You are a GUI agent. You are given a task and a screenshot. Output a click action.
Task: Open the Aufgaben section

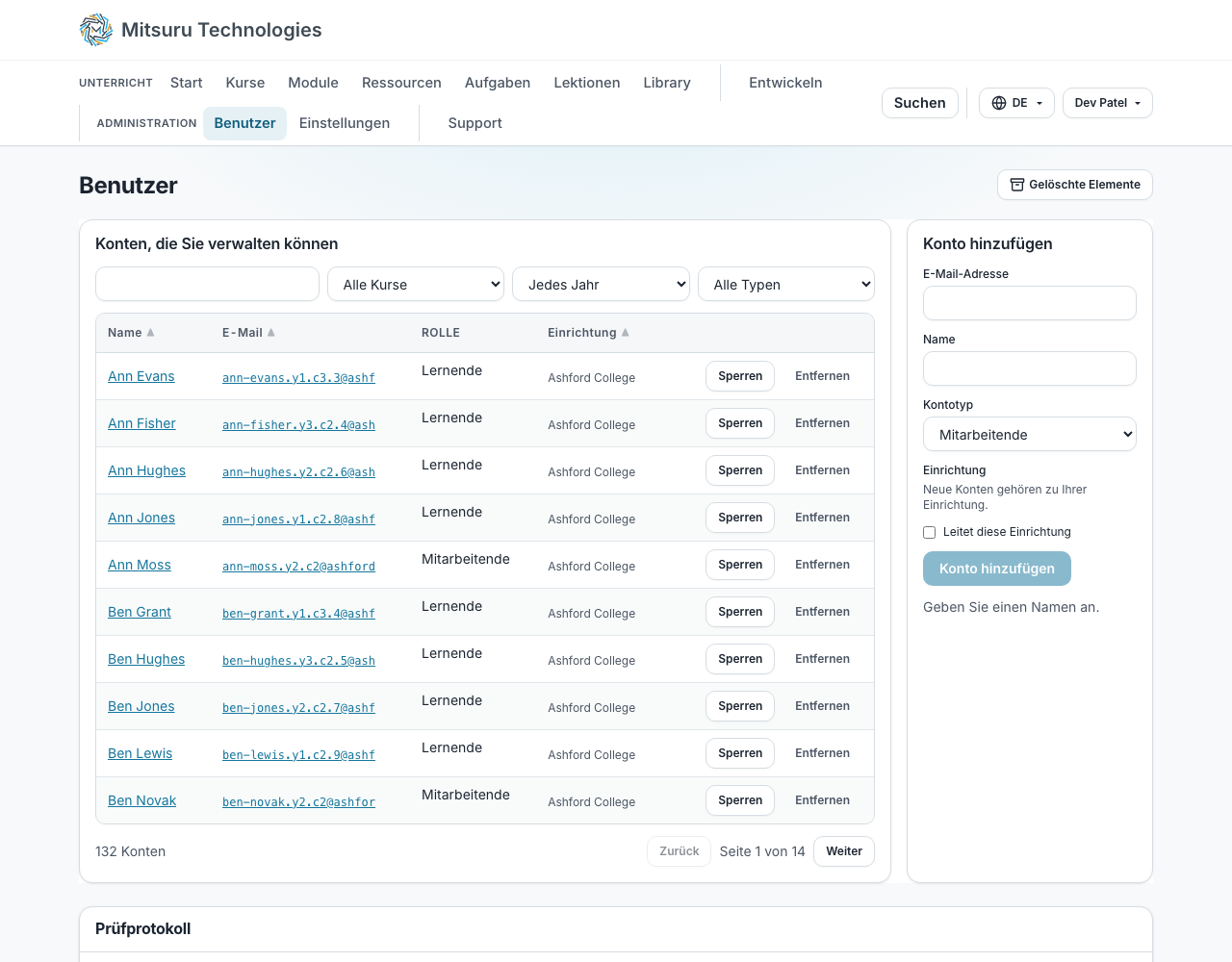tap(498, 83)
